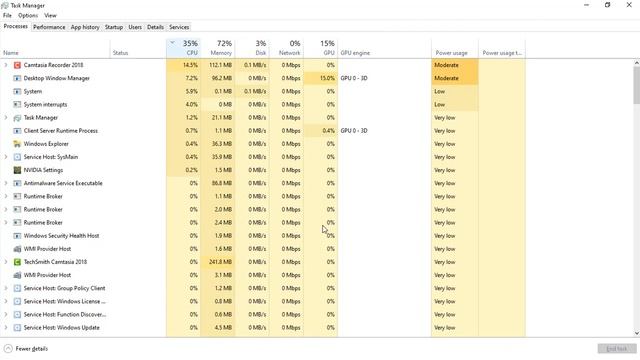Click the Windows Security Health Host icon

(x=17, y=236)
